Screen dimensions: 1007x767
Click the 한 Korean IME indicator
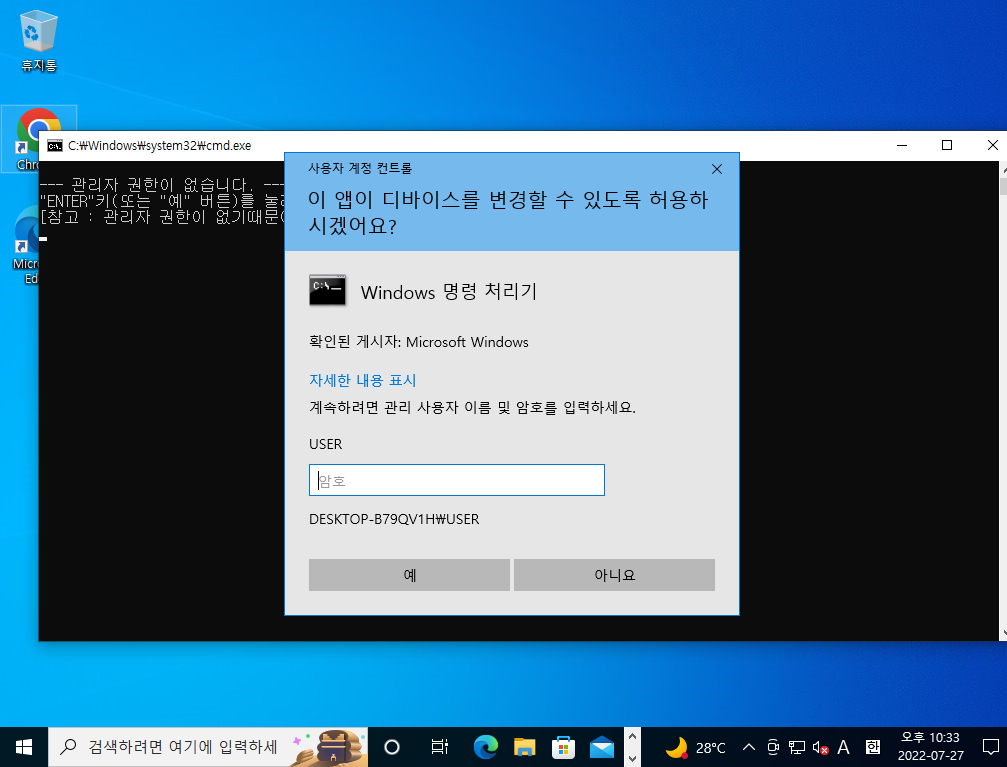873,747
